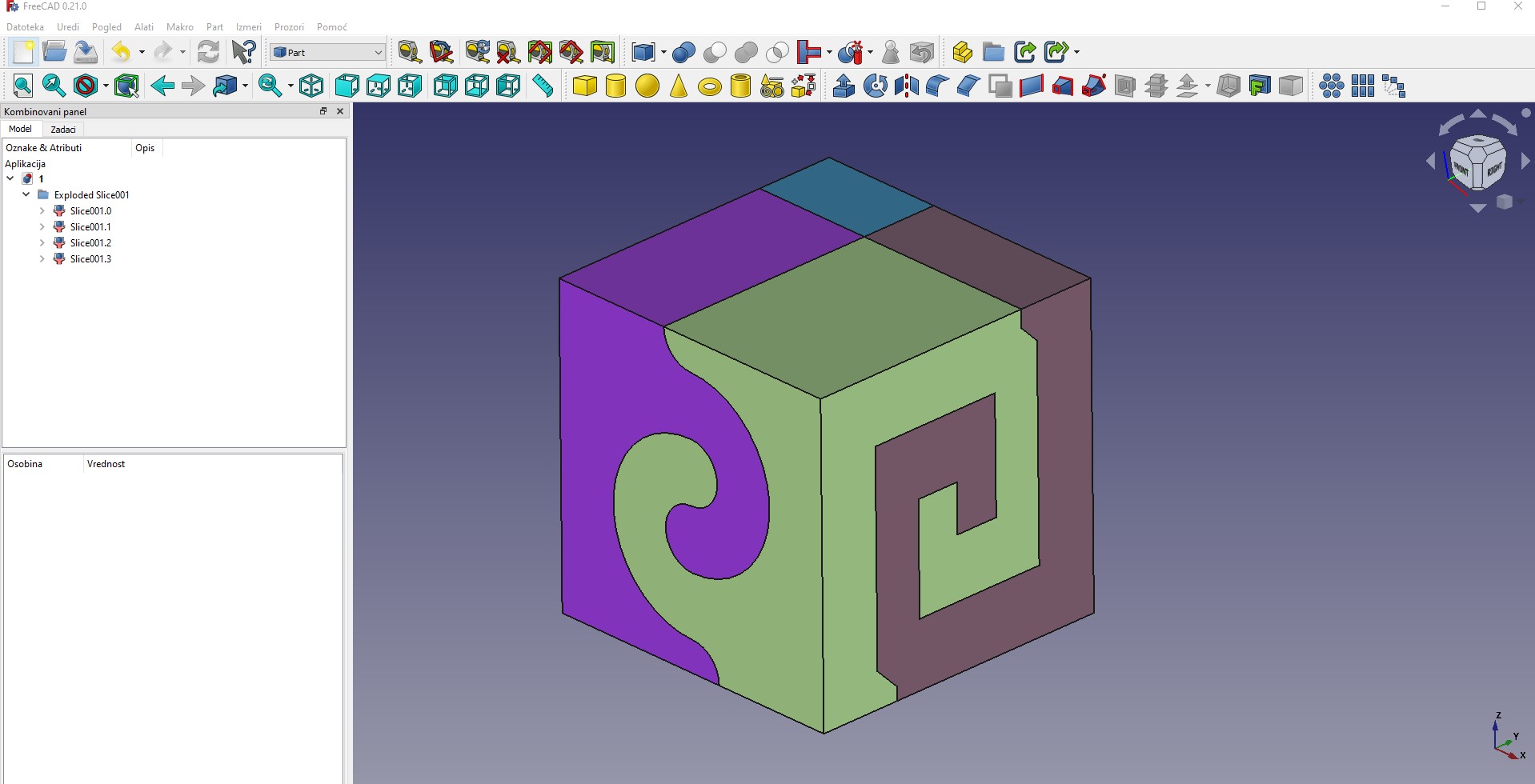Collapse document 1 in the tree
Screen dimensions: 1535x784
[10, 178]
